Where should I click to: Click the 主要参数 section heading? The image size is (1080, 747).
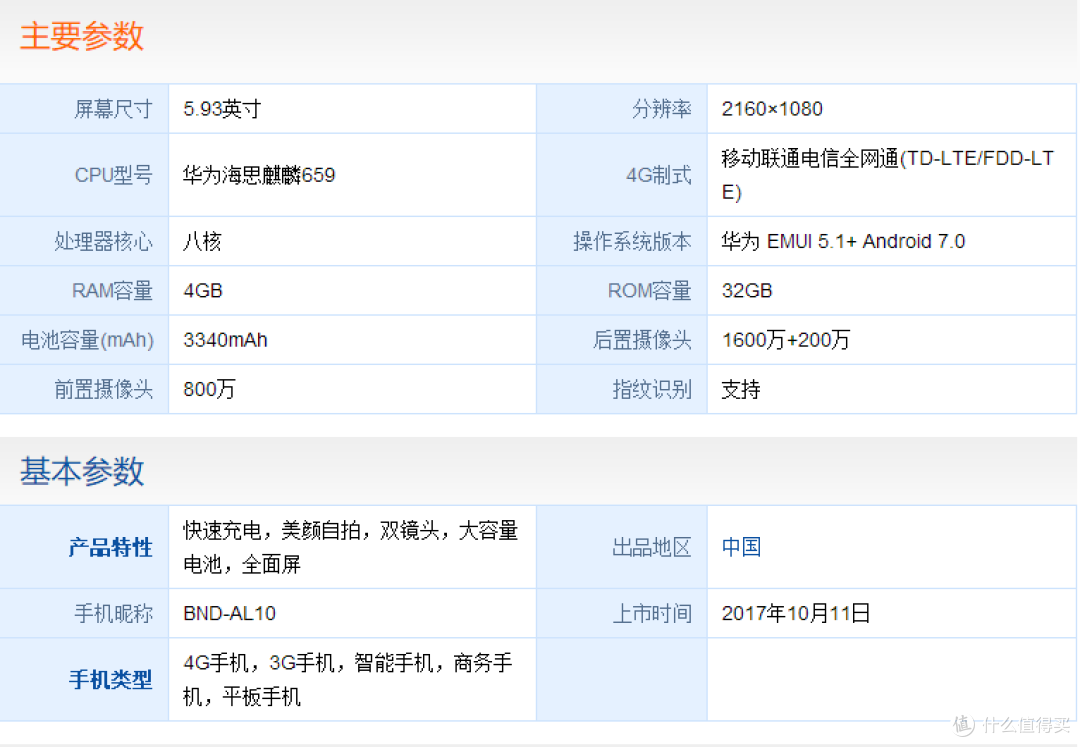[81, 36]
